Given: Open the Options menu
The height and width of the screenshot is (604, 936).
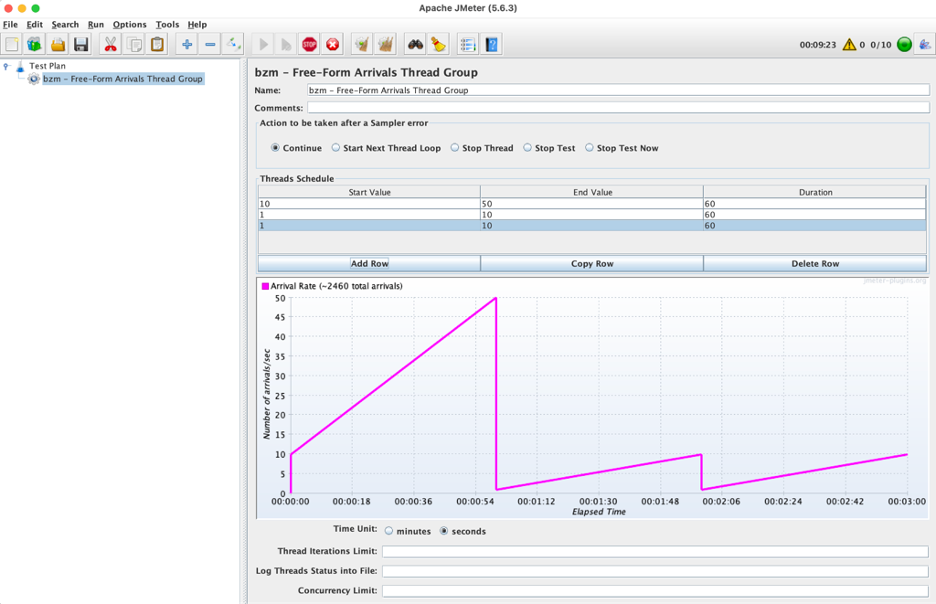Looking at the screenshot, I should 130,24.
